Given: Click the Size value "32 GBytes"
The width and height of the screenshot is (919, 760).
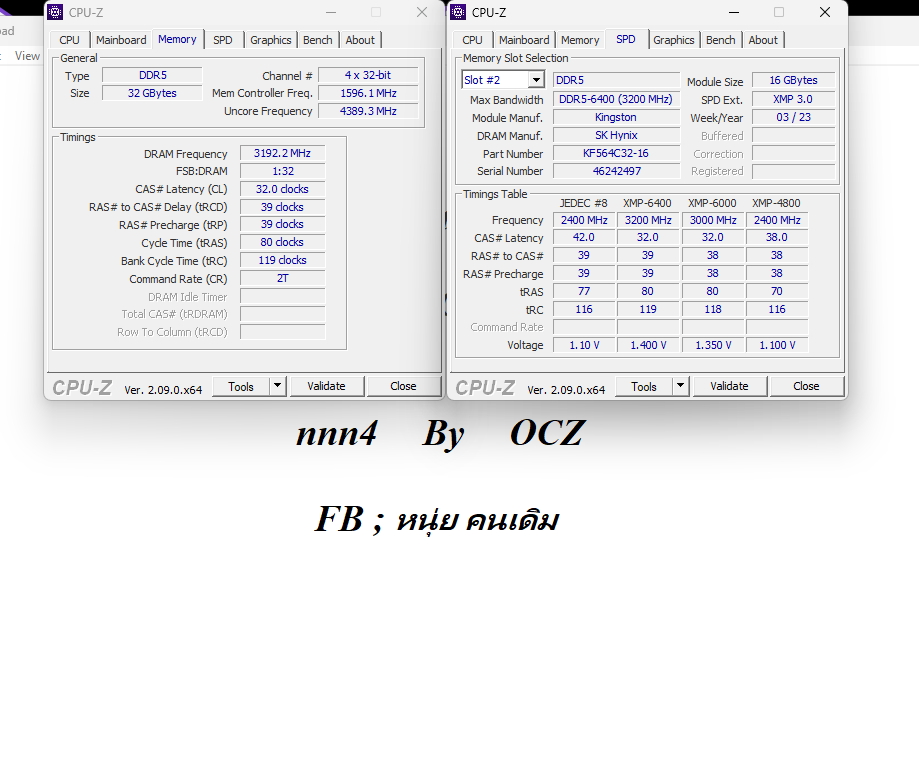Looking at the screenshot, I should [152, 93].
